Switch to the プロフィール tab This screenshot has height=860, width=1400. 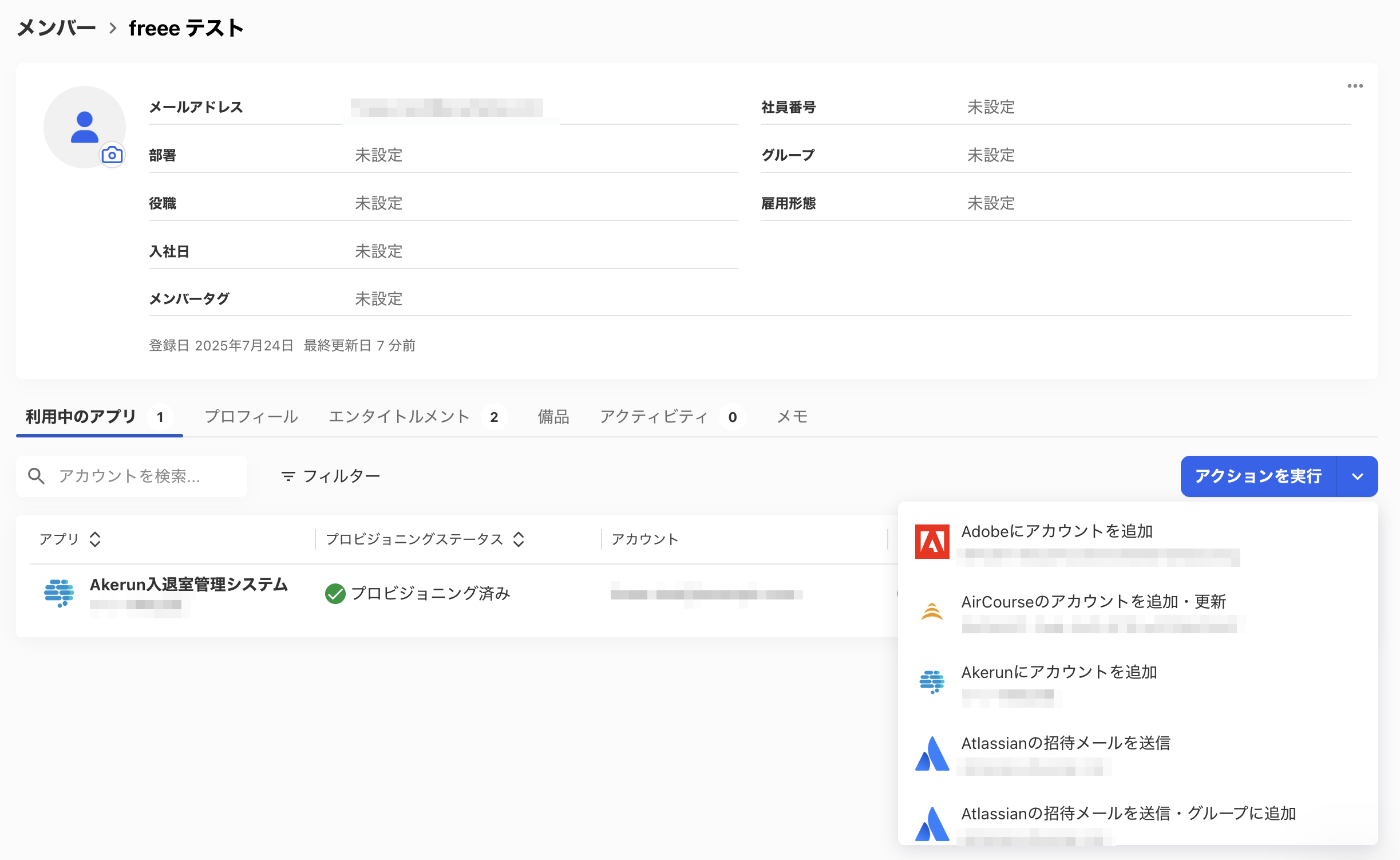point(251,417)
